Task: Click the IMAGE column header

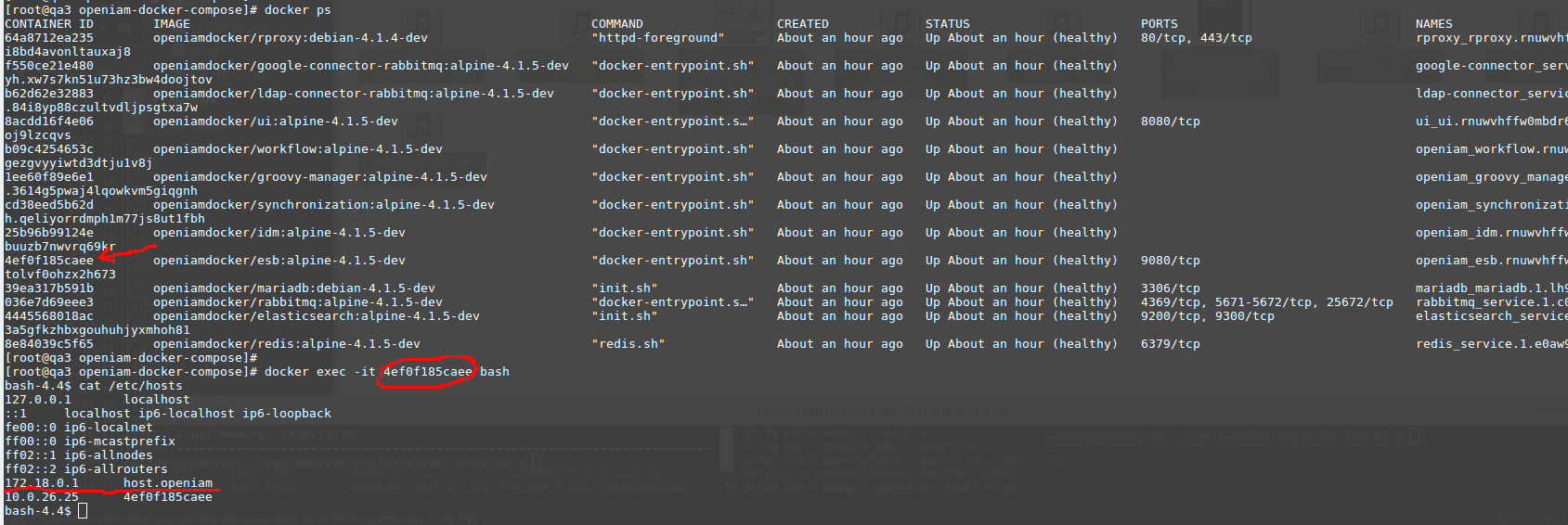Action: click(171, 24)
